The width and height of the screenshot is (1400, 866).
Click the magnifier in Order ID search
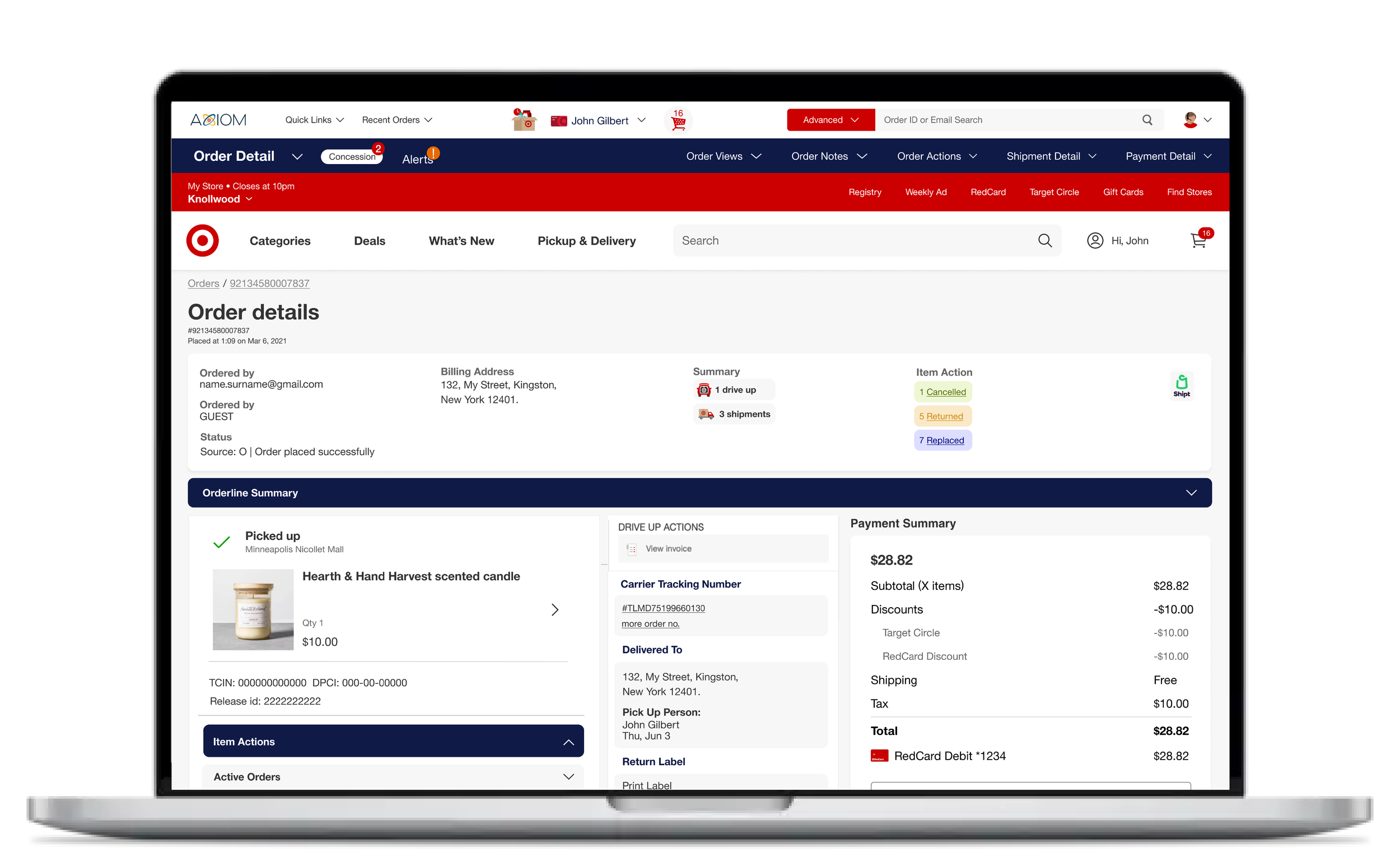[x=1147, y=120]
